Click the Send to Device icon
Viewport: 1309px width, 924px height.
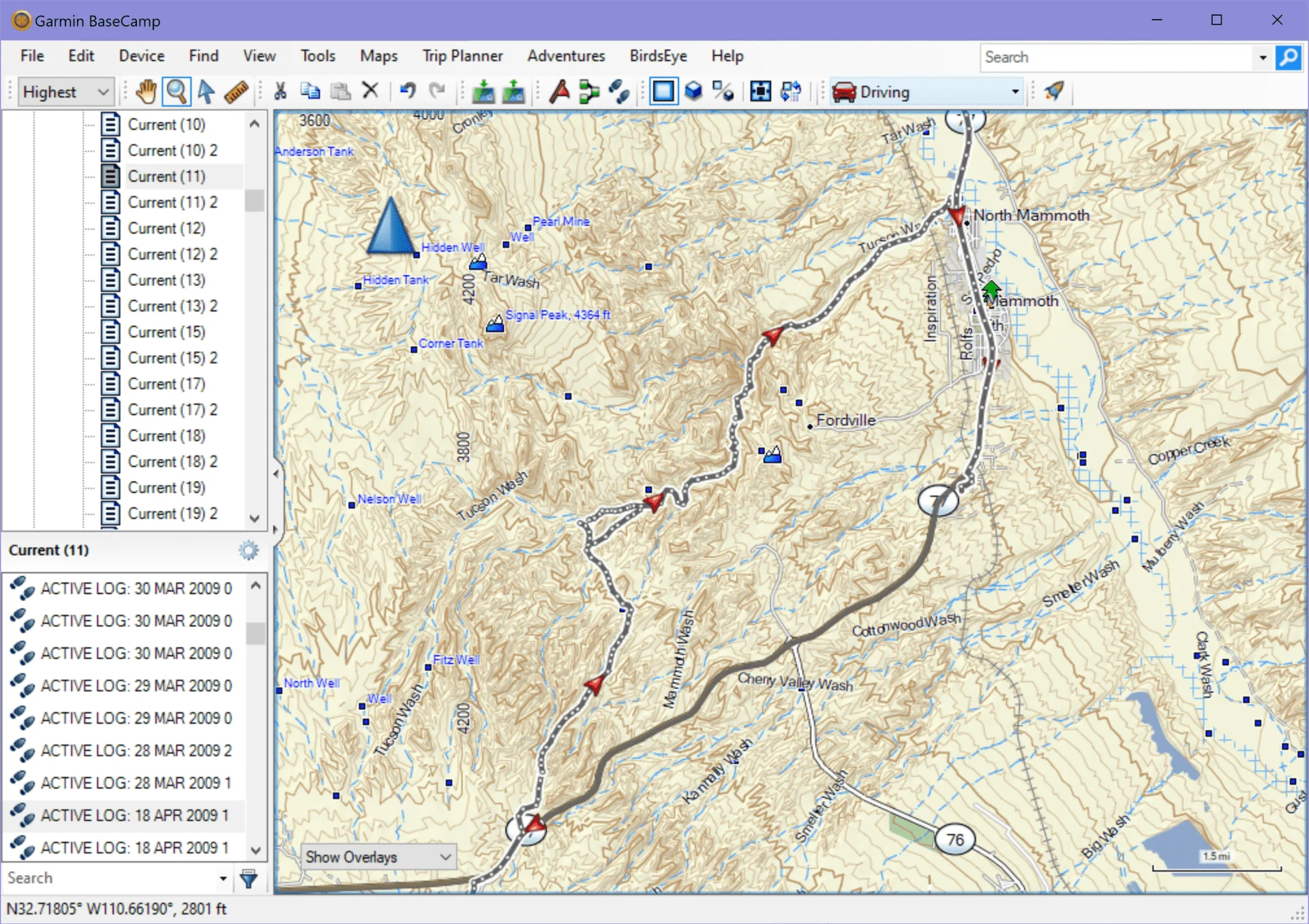[x=483, y=91]
